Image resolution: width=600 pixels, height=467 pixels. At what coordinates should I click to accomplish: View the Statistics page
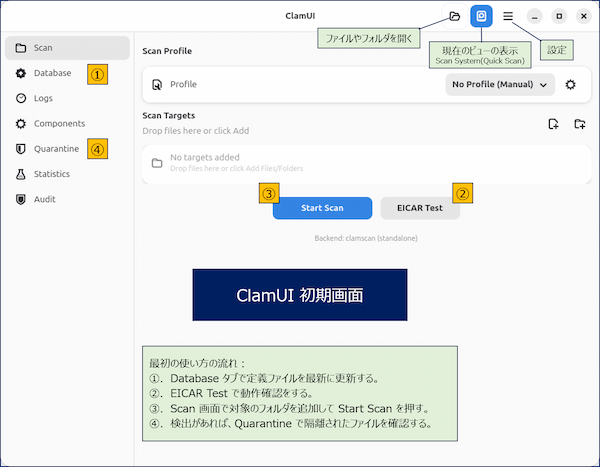pos(67,174)
